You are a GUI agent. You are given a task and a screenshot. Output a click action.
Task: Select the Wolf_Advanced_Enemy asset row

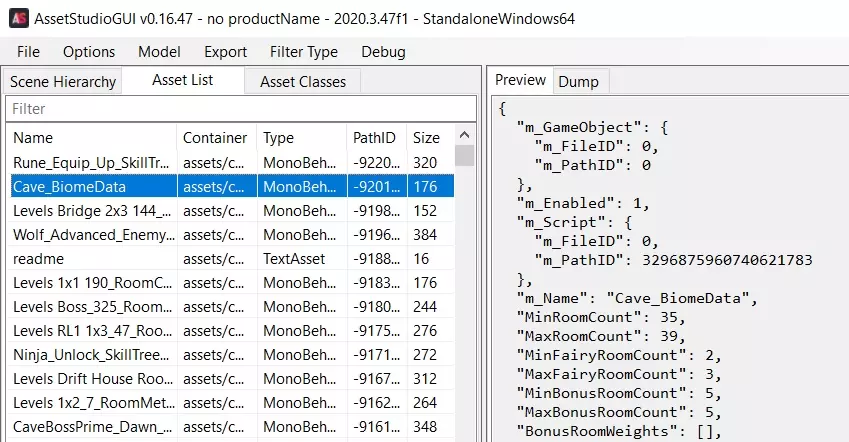click(90, 235)
